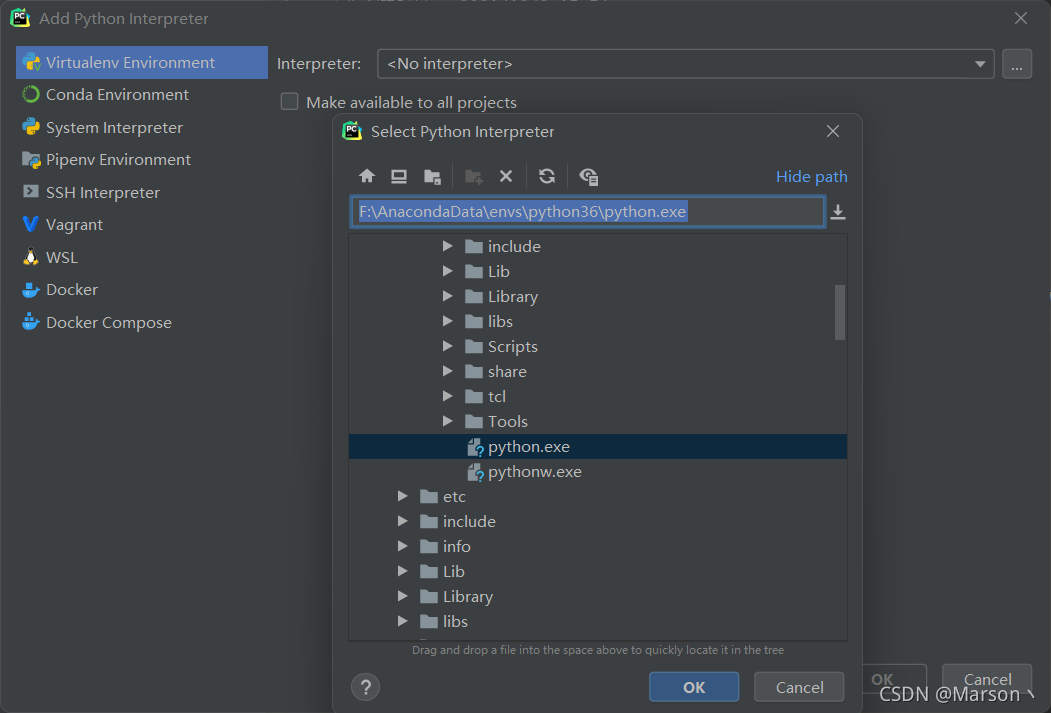Click the Vagrant V icon

31,224
